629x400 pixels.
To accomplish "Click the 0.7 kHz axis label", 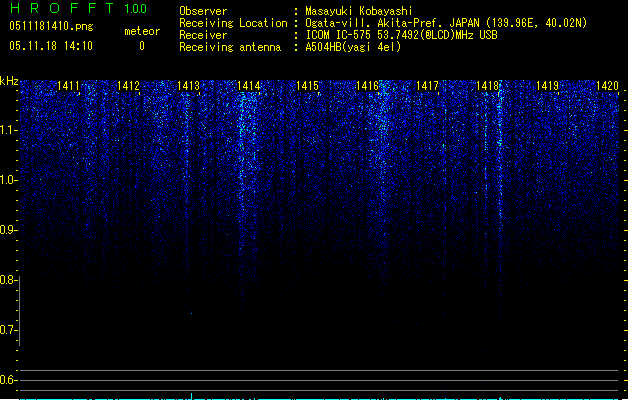I will (x=8, y=330).
